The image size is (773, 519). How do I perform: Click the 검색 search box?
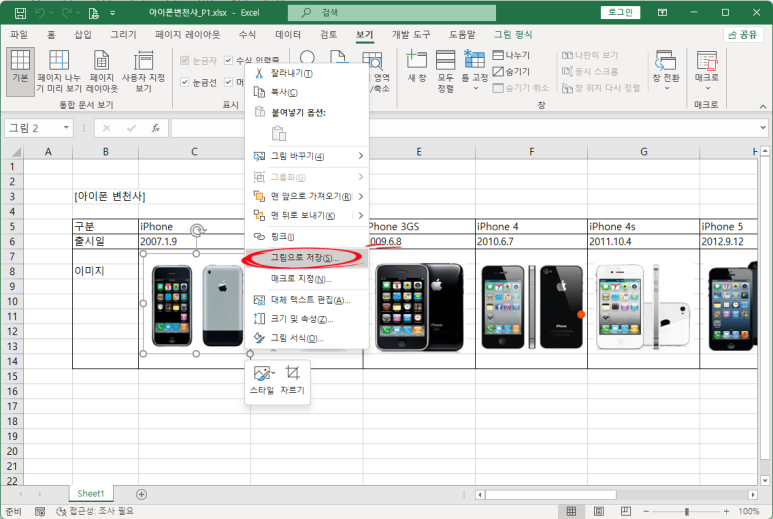click(x=392, y=13)
